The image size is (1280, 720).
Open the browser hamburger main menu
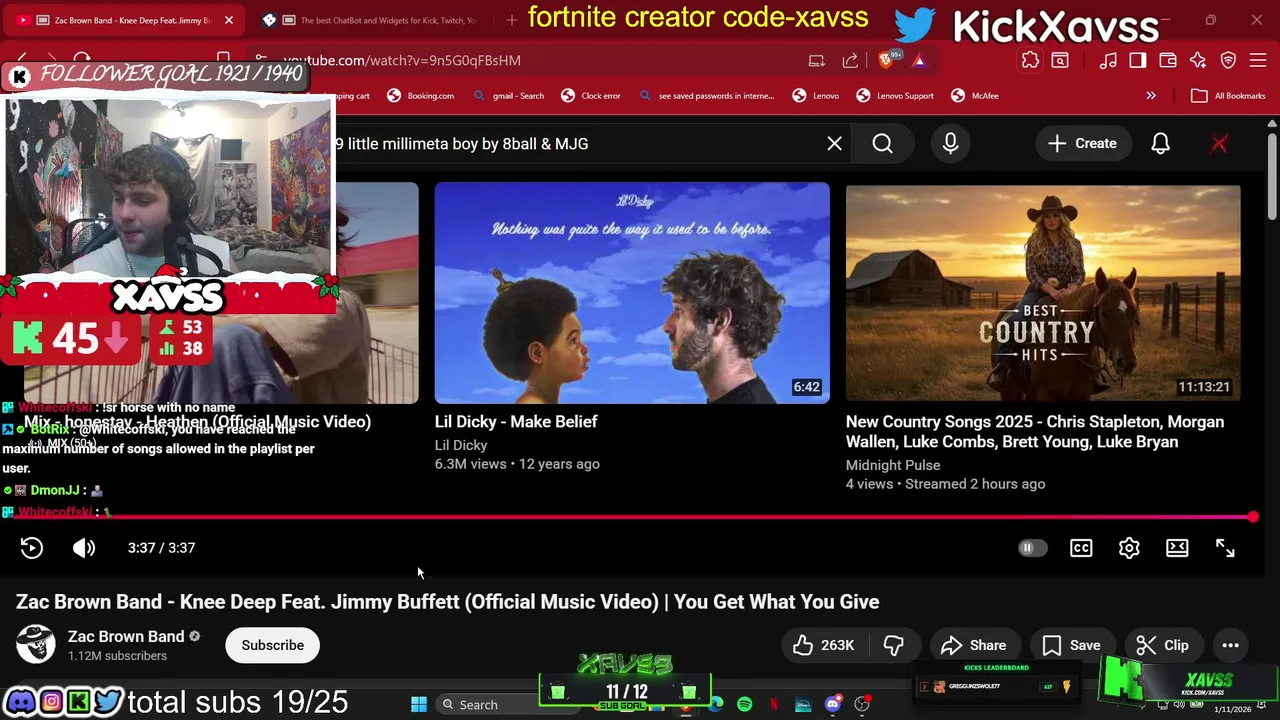[x=1258, y=61]
